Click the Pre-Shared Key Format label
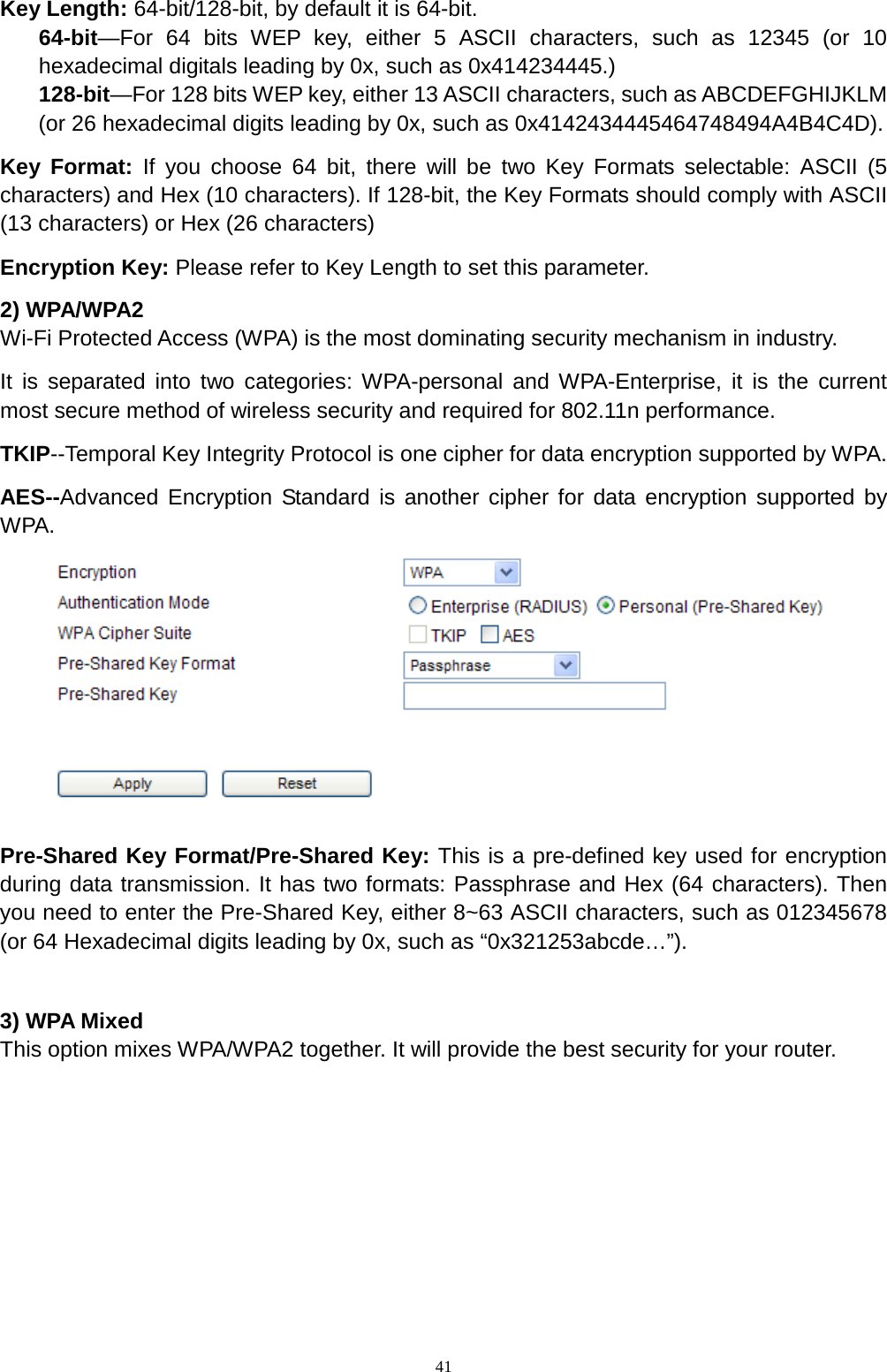 point(147,663)
